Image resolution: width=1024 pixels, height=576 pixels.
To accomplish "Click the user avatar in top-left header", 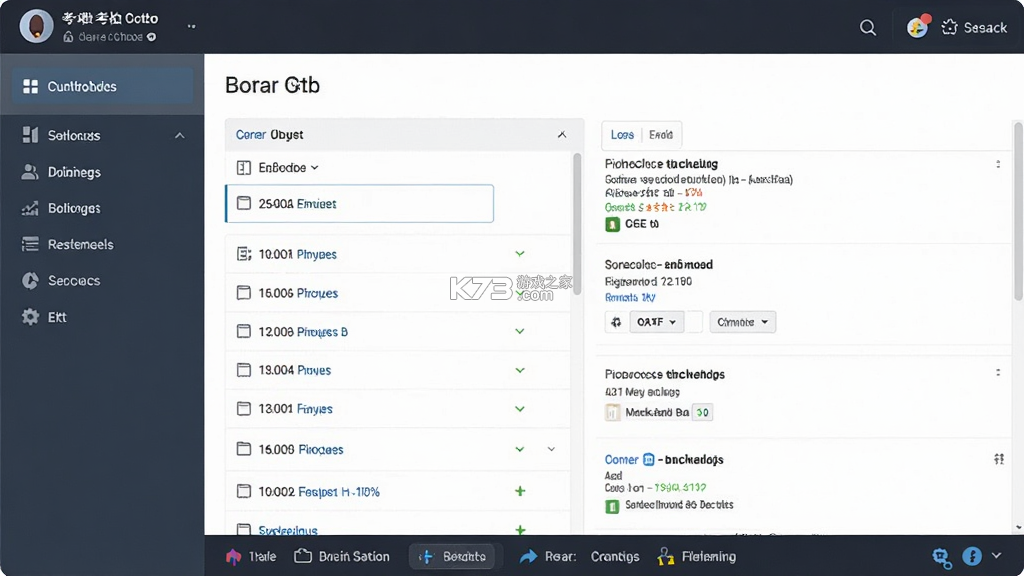I will [x=36, y=26].
